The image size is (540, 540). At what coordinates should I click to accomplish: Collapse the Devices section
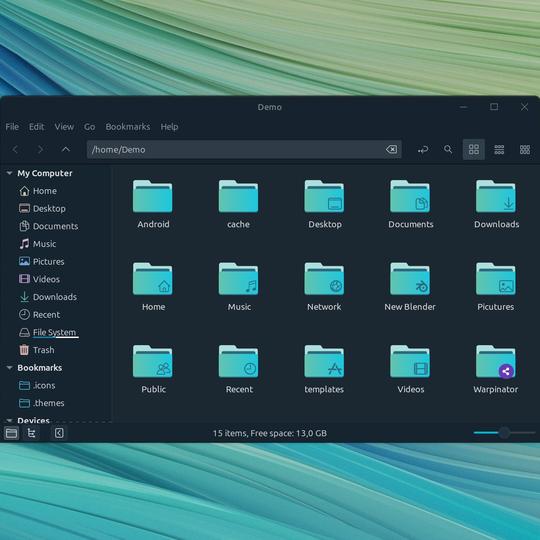10,420
